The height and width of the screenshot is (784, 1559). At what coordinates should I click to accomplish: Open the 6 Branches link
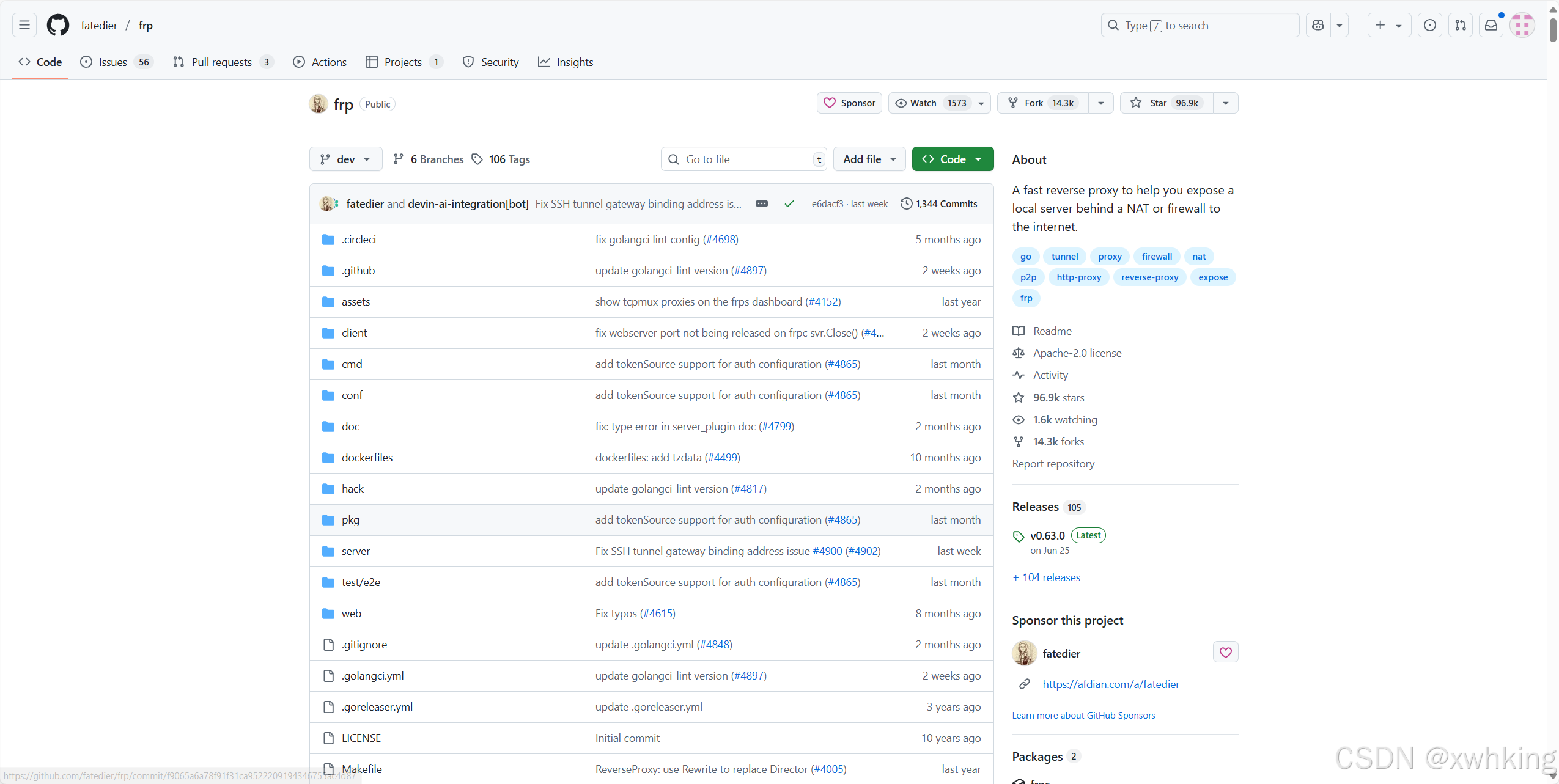428,159
